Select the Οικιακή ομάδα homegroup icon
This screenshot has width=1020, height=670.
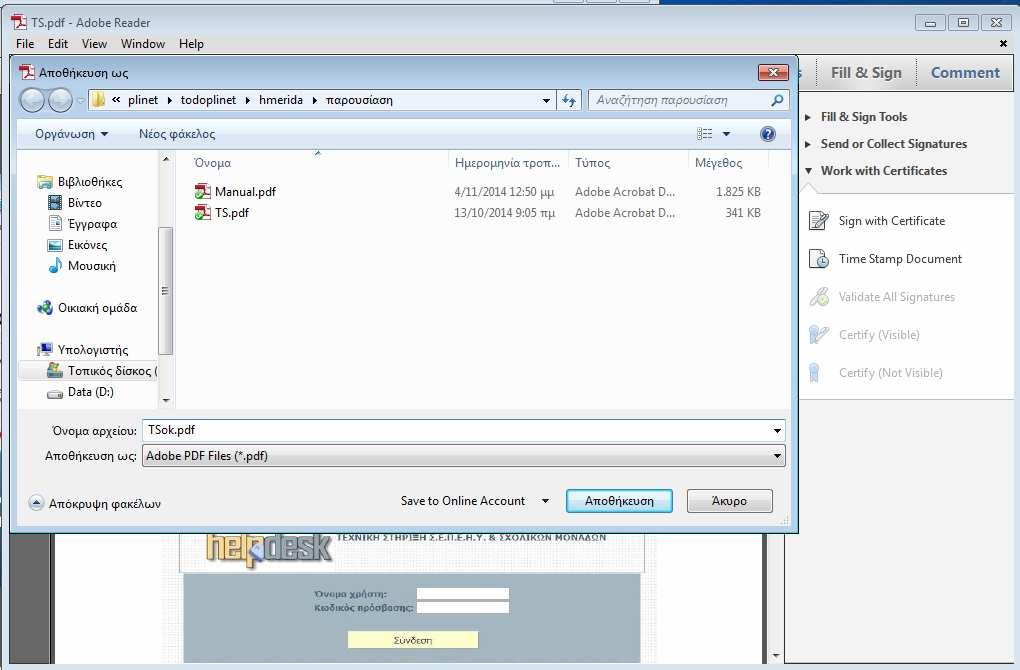[44, 308]
